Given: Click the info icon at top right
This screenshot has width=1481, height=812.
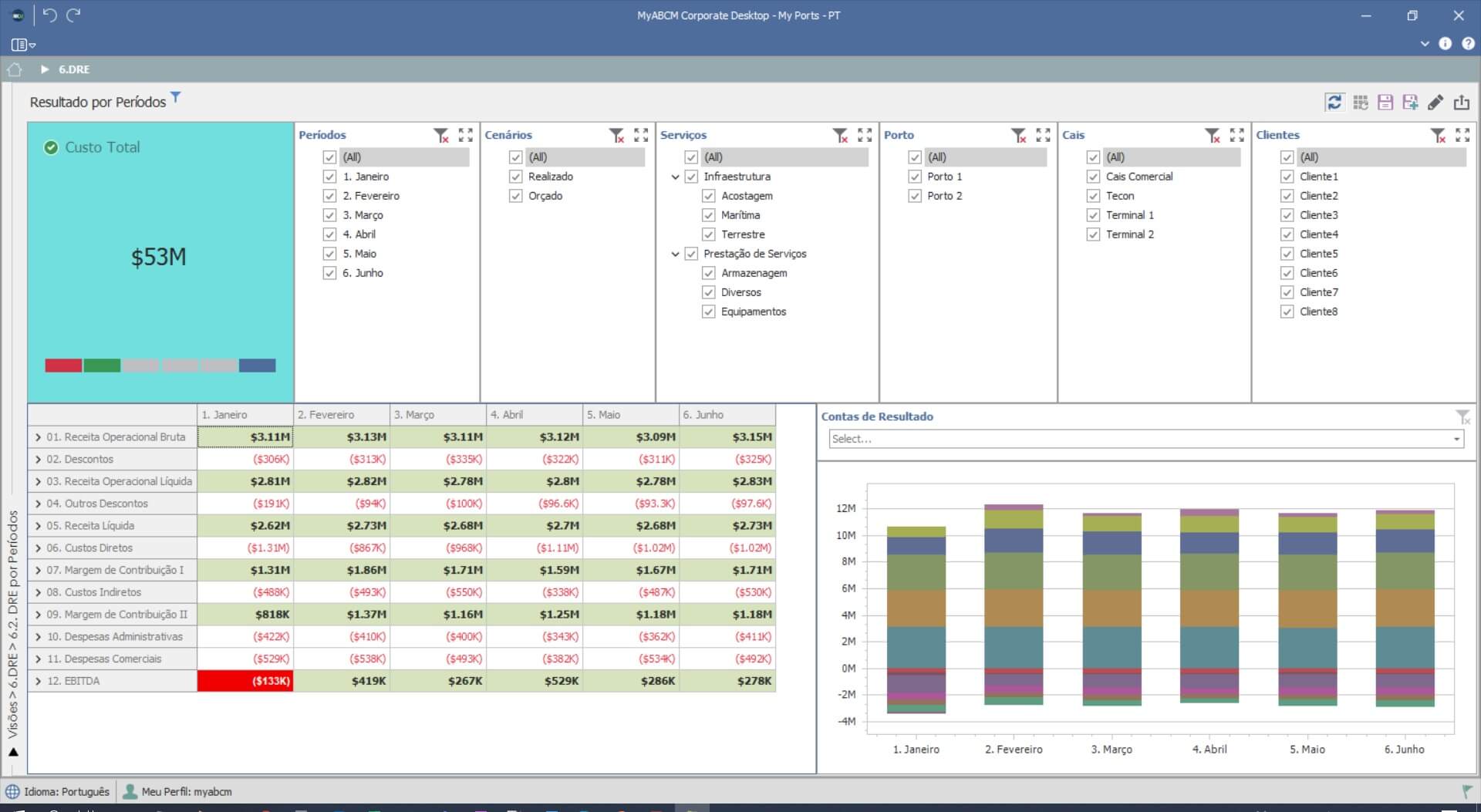Looking at the screenshot, I should pos(1446,44).
